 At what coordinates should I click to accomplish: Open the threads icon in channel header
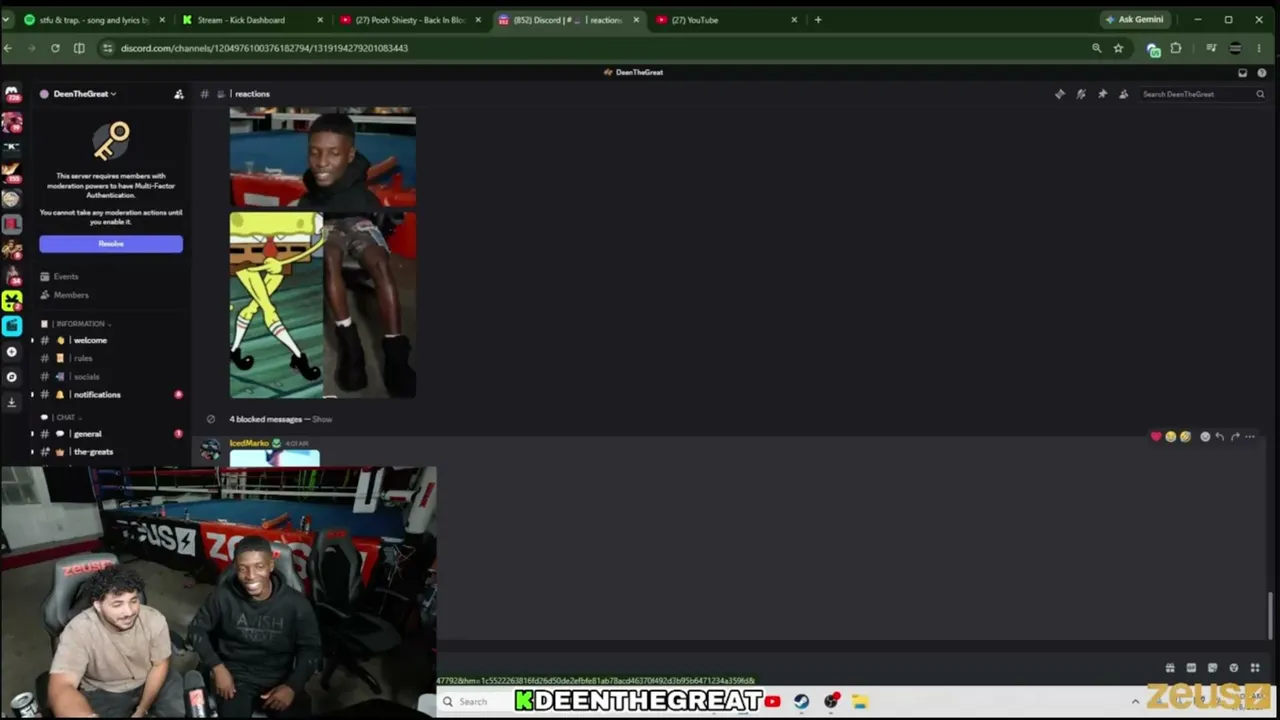[1060, 94]
